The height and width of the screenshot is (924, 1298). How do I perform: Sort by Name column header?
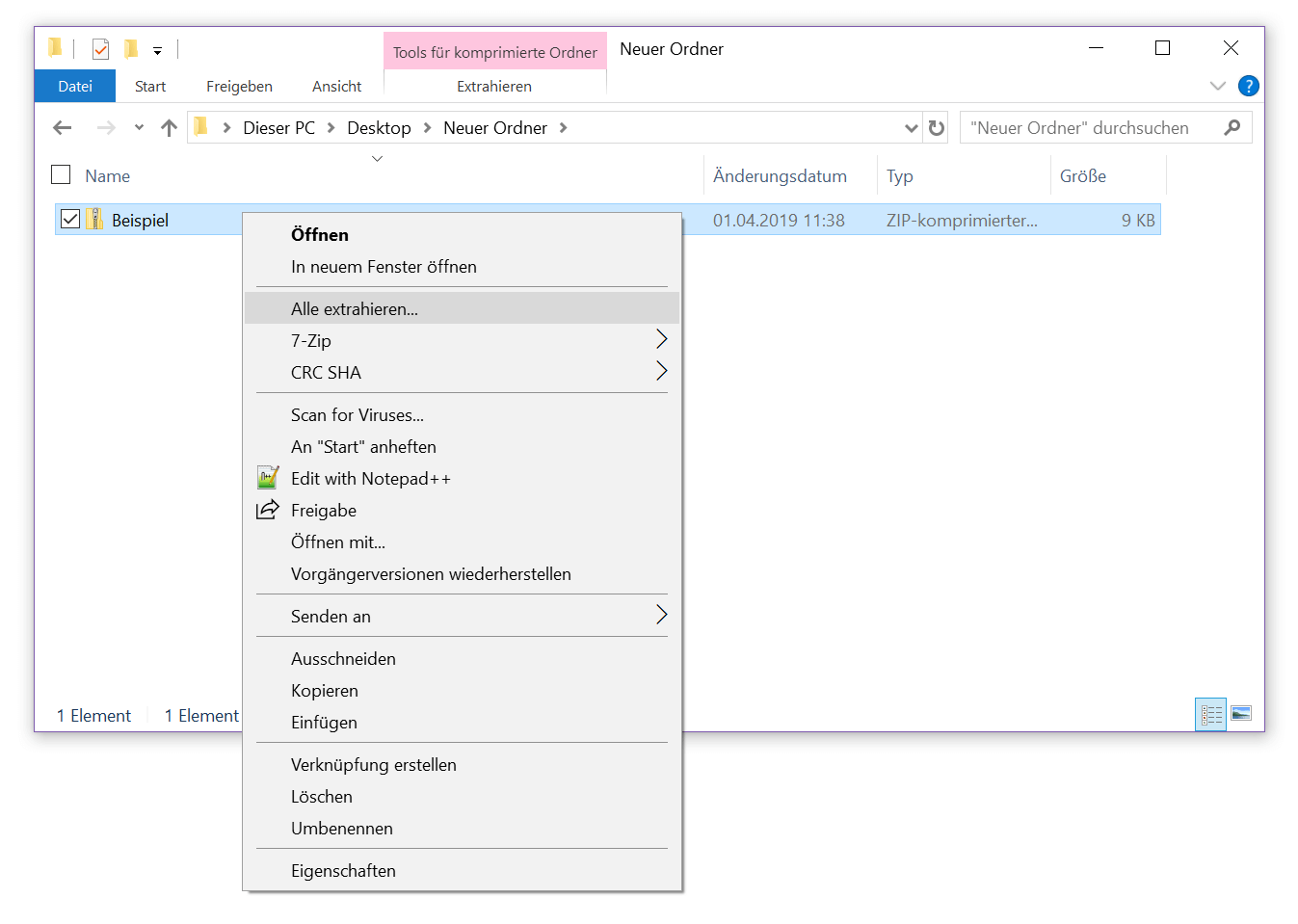tap(107, 176)
